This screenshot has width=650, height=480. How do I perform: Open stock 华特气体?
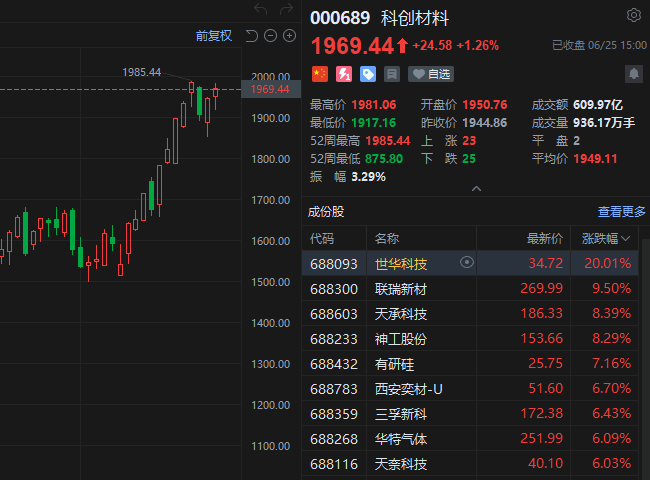click(x=401, y=439)
